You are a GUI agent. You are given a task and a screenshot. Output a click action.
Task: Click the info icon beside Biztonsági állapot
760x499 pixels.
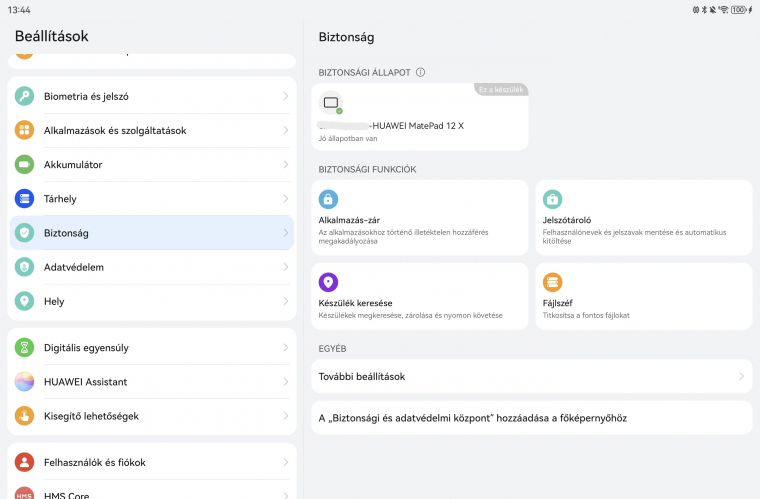click(421, 73)
